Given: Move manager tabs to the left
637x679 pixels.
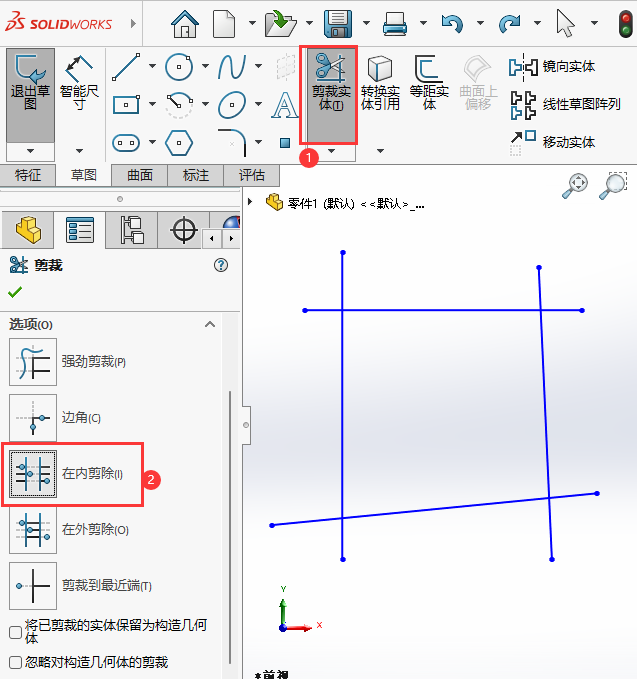Looking at the screenshot, I should click(212, 239).
